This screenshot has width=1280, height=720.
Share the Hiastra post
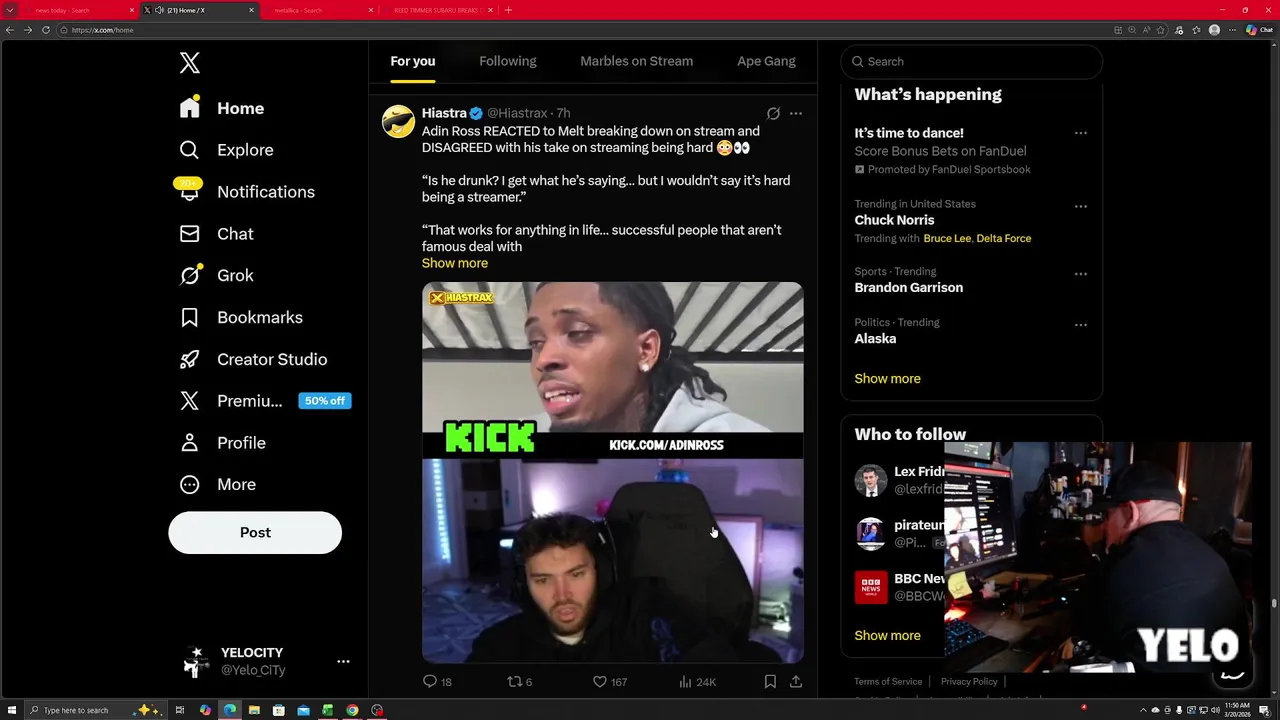[x=796, y=682]
